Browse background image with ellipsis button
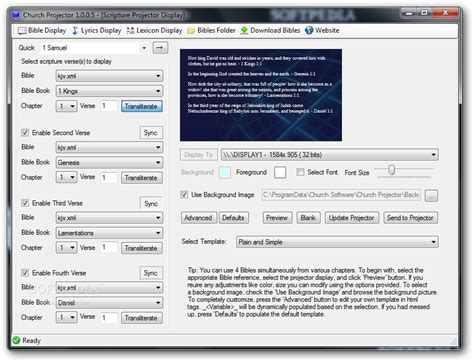474x362 pixels. [431, 196]
